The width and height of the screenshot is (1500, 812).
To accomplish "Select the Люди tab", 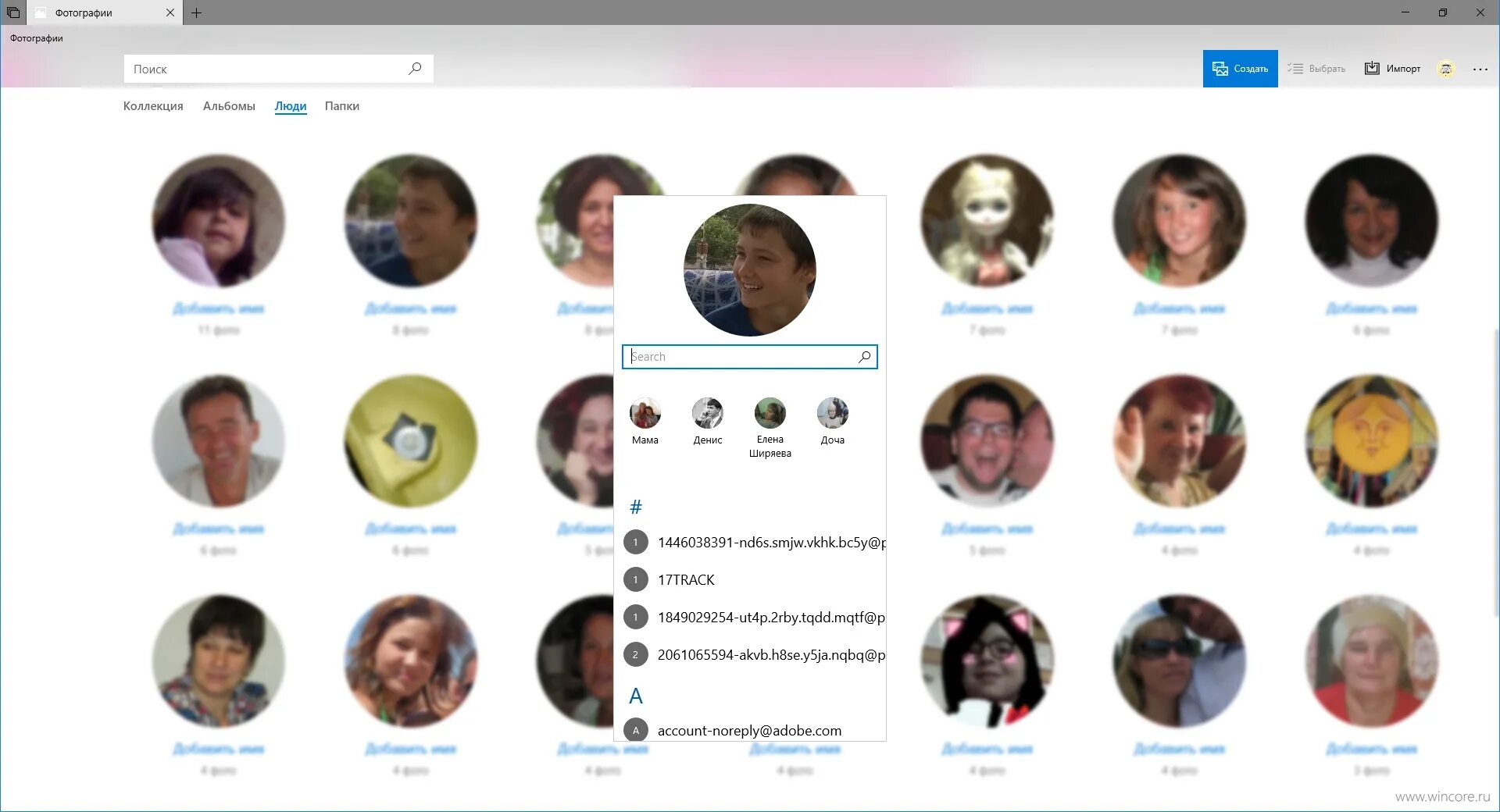I will [291, 106].
